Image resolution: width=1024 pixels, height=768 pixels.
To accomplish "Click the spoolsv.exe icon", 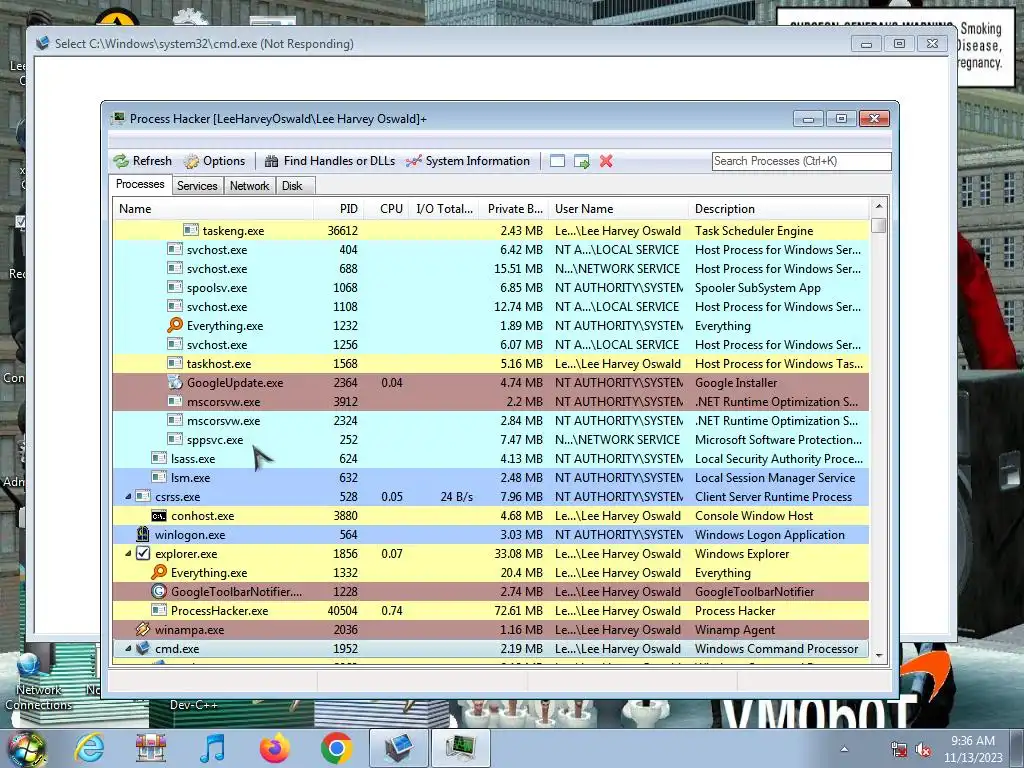I will 175,287.
